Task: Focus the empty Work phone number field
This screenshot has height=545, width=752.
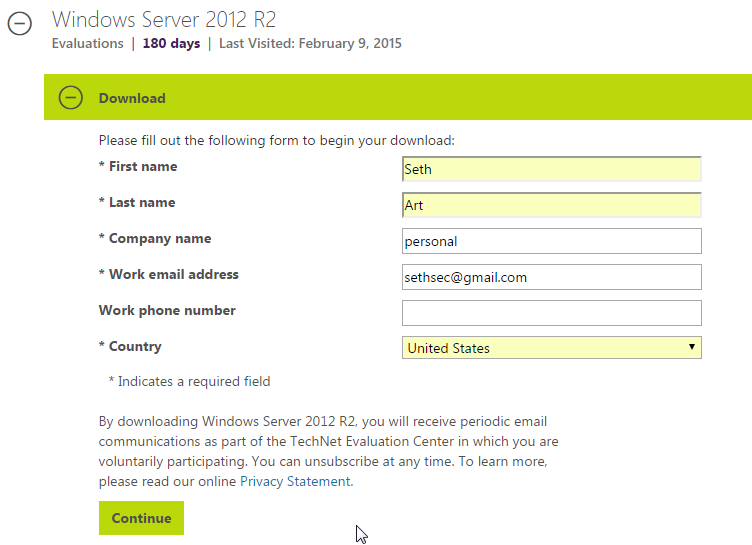Action: tap(551, 313)
